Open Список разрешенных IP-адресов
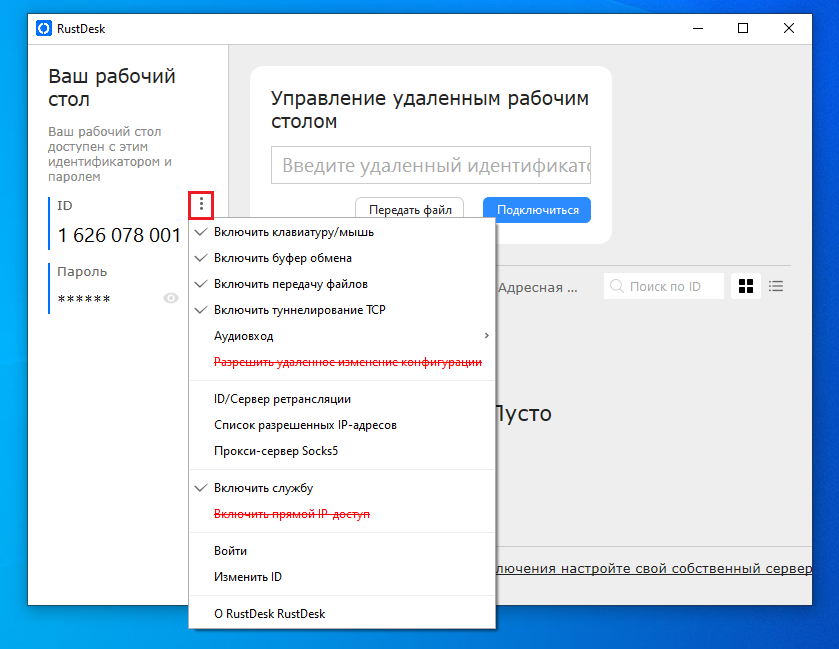The width and height of the screenshot is (839, 649). point(342,425)
